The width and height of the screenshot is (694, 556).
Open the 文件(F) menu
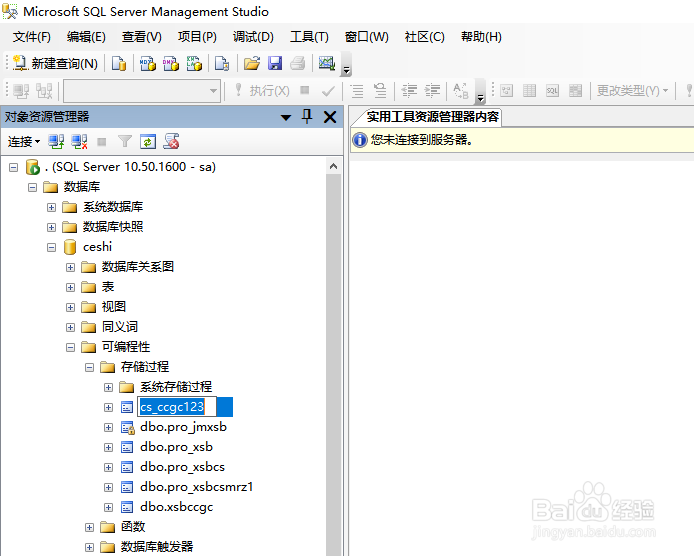coord(31,37)
